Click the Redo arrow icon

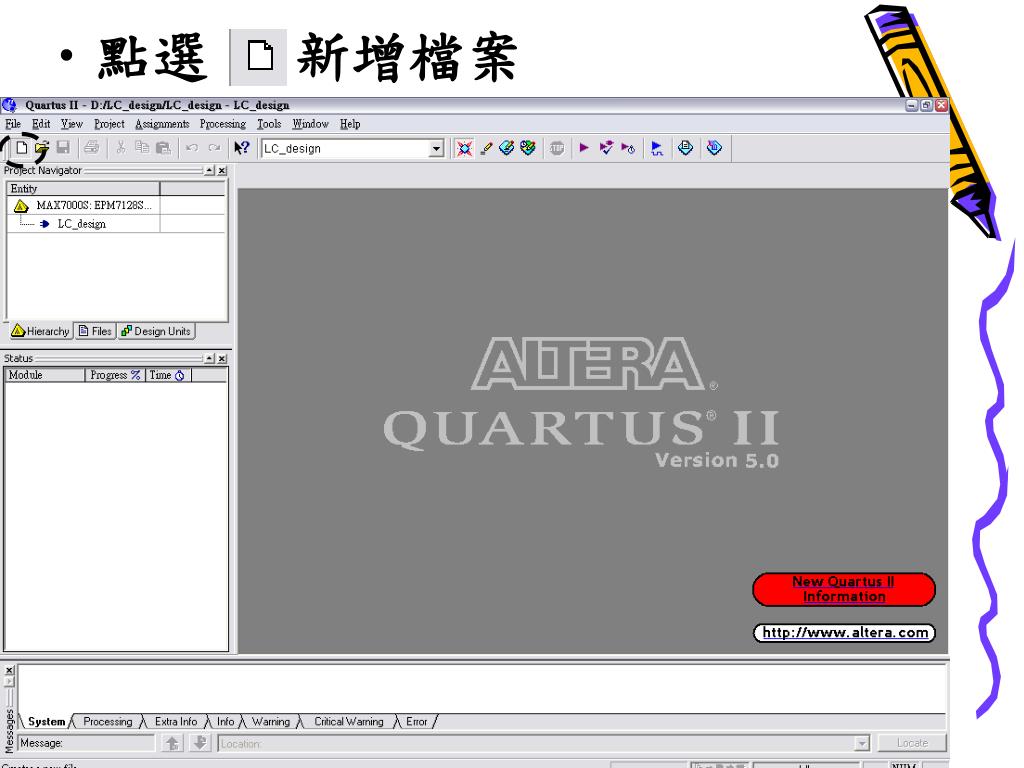pos(214,148)
